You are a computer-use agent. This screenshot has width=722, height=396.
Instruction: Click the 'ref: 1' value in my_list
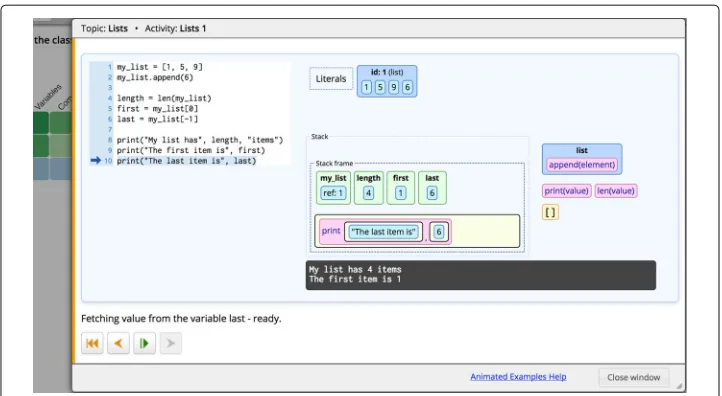click(333, 193)
